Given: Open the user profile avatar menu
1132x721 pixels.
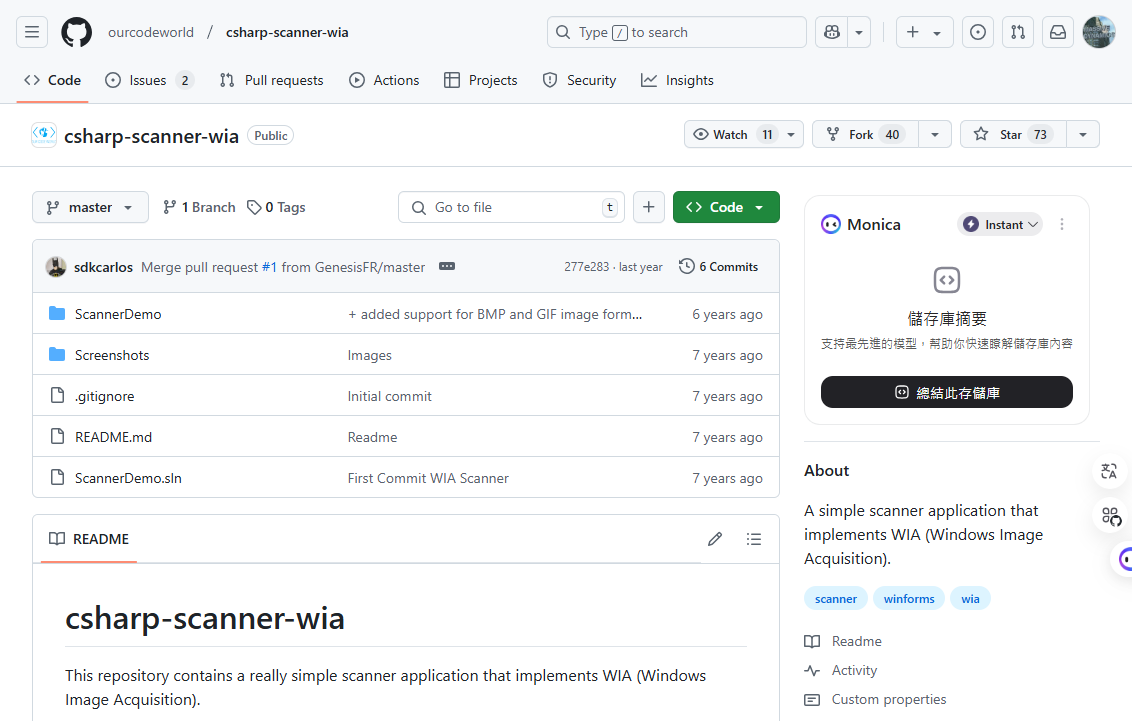Looking at the screenshot, I should (x=1099, y=32).
